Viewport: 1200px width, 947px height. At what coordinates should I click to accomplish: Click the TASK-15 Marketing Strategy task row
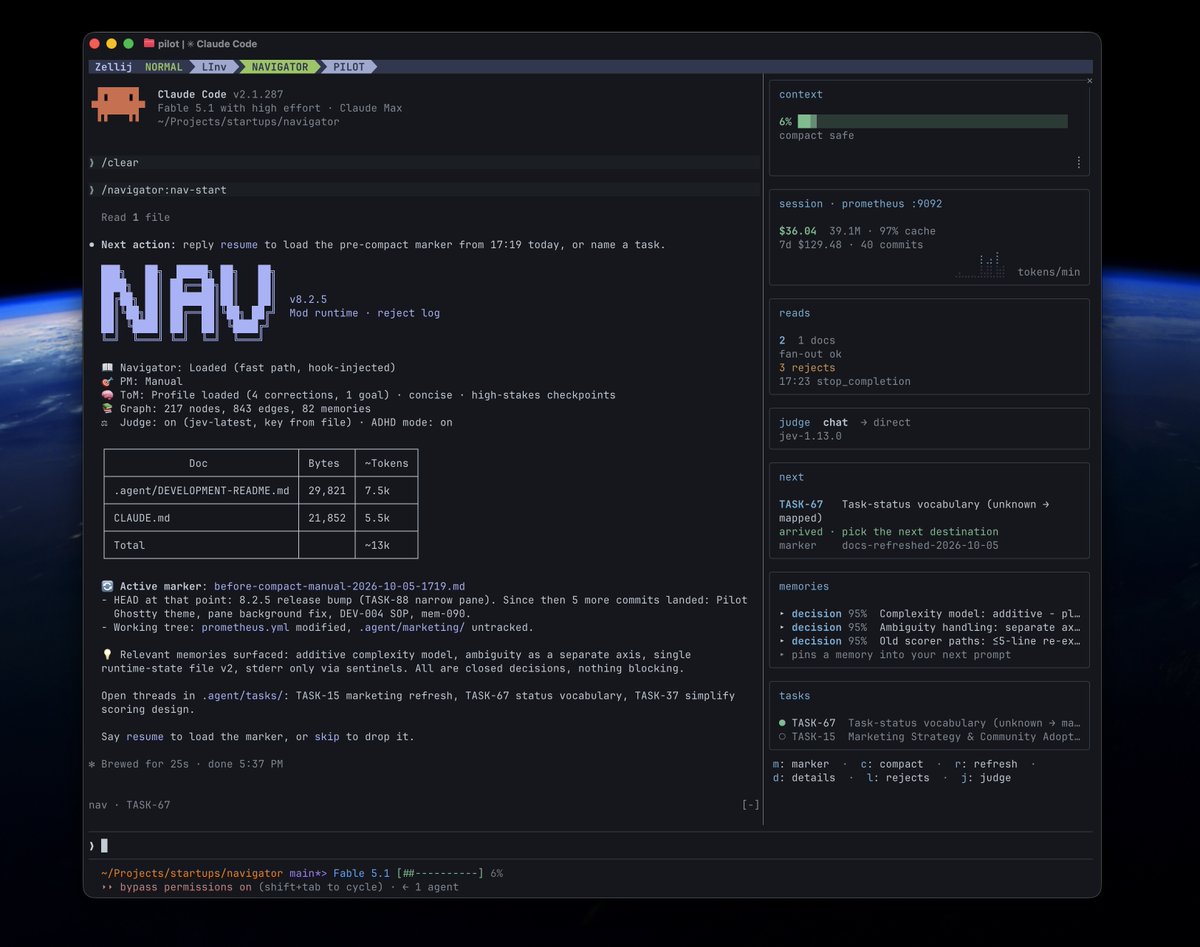pos(930,737)
